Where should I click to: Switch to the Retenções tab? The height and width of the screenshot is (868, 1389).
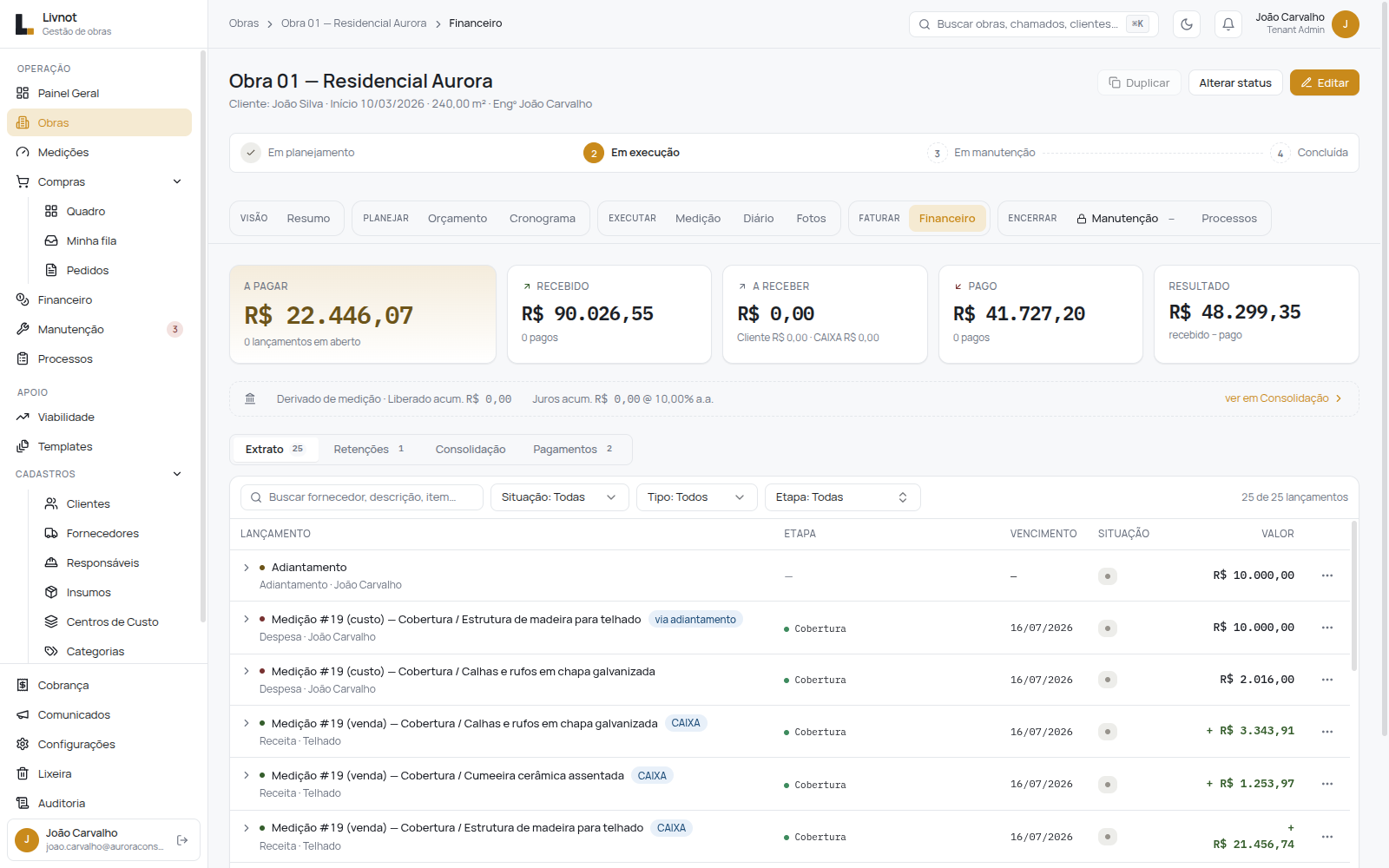click(369, 449)
